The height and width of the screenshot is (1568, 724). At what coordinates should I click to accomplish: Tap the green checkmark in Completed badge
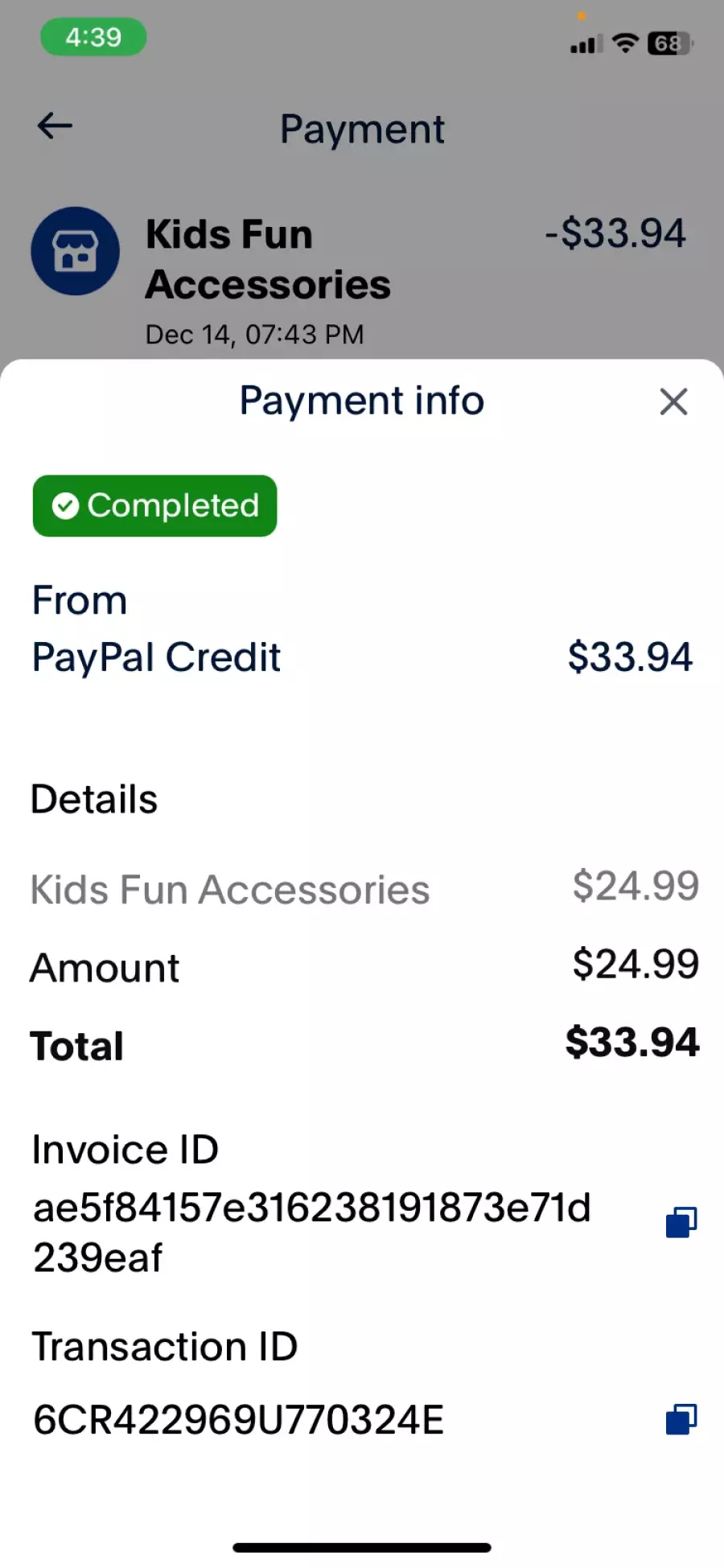[x=65, y=506]
